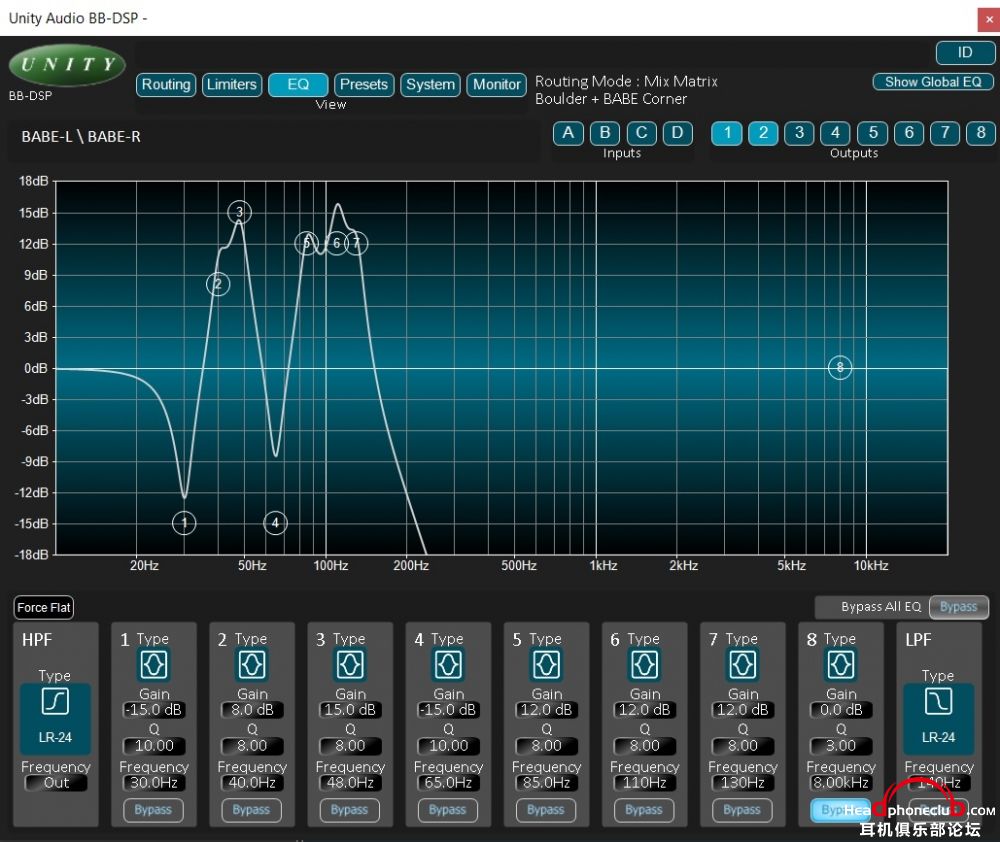Bypass EQ band 2
The height and width of the screenshot is (842, 1000).
(x=251, y=810)
